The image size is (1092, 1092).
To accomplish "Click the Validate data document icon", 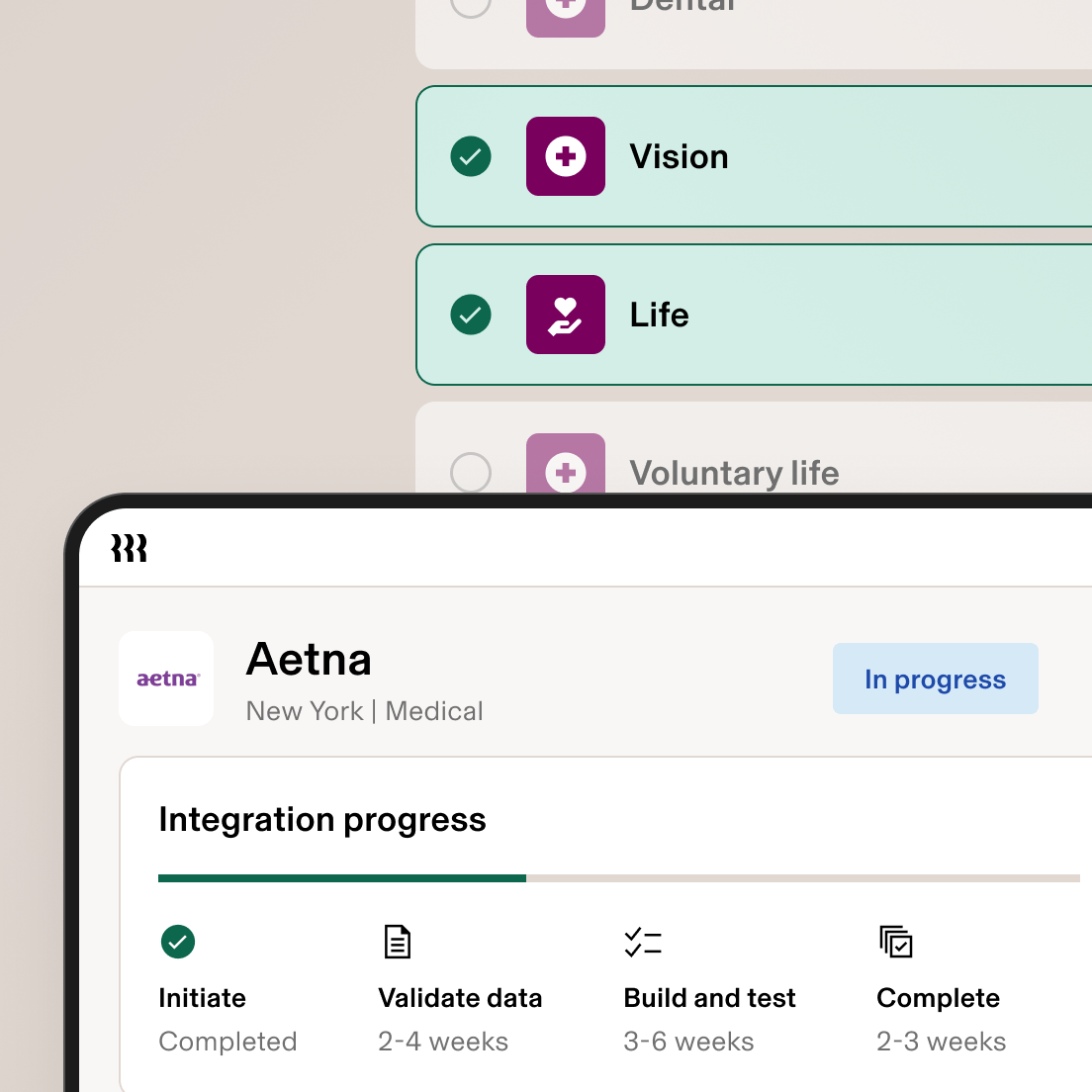I will (397, 942).
